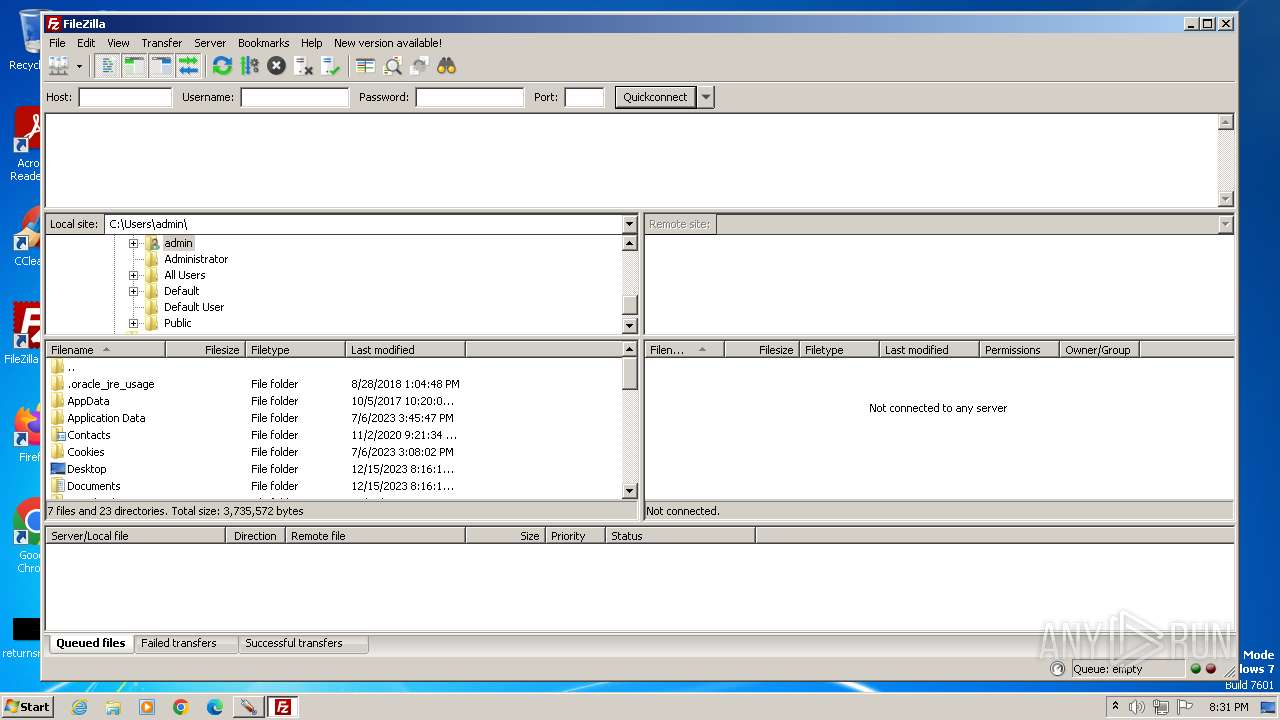Select the Contacts folder row

334,435
